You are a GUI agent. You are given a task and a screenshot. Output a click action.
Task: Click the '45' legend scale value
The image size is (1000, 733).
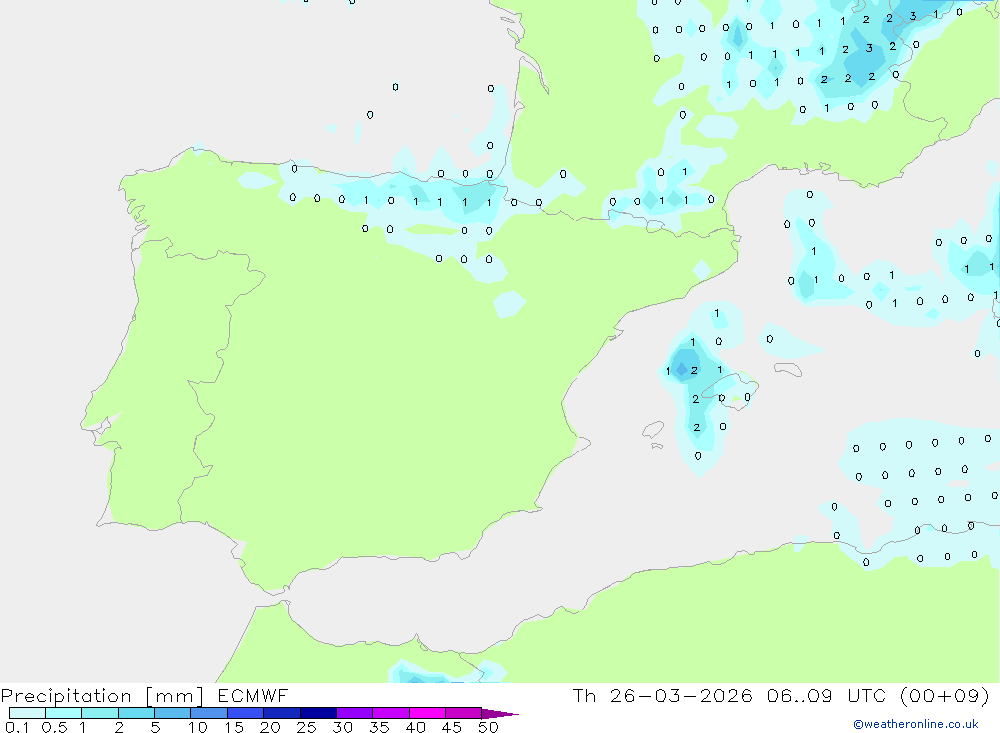pyautogui.click(x=452, y=727)
